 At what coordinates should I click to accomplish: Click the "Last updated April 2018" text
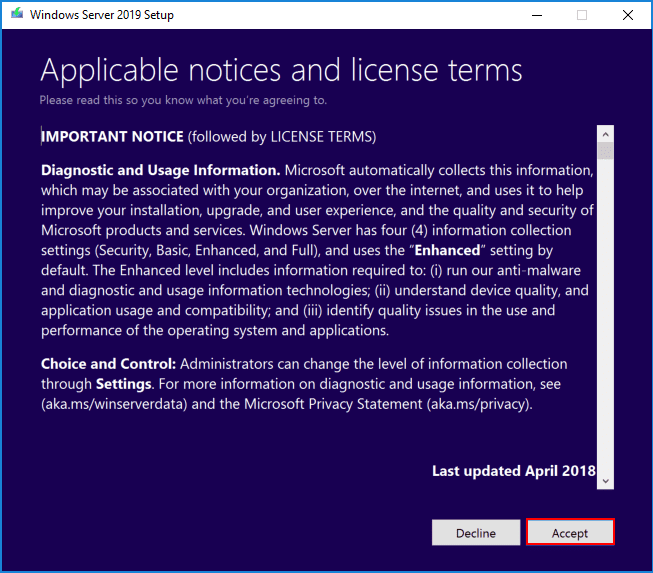[x=513, y=471]
